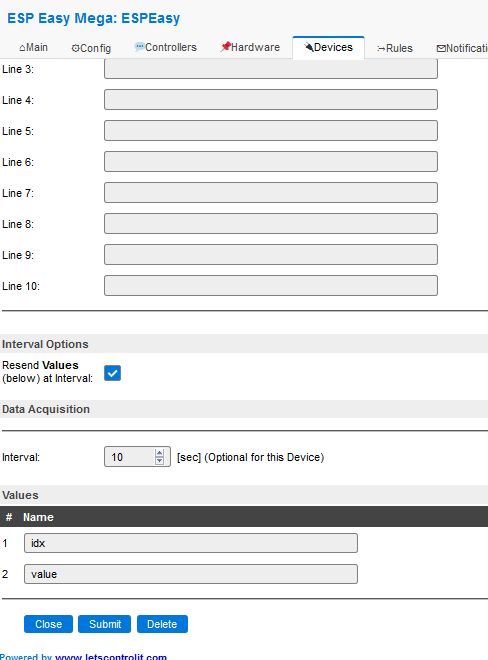
Task: Switch to the Controllers tab
Action: pos(165,48)
